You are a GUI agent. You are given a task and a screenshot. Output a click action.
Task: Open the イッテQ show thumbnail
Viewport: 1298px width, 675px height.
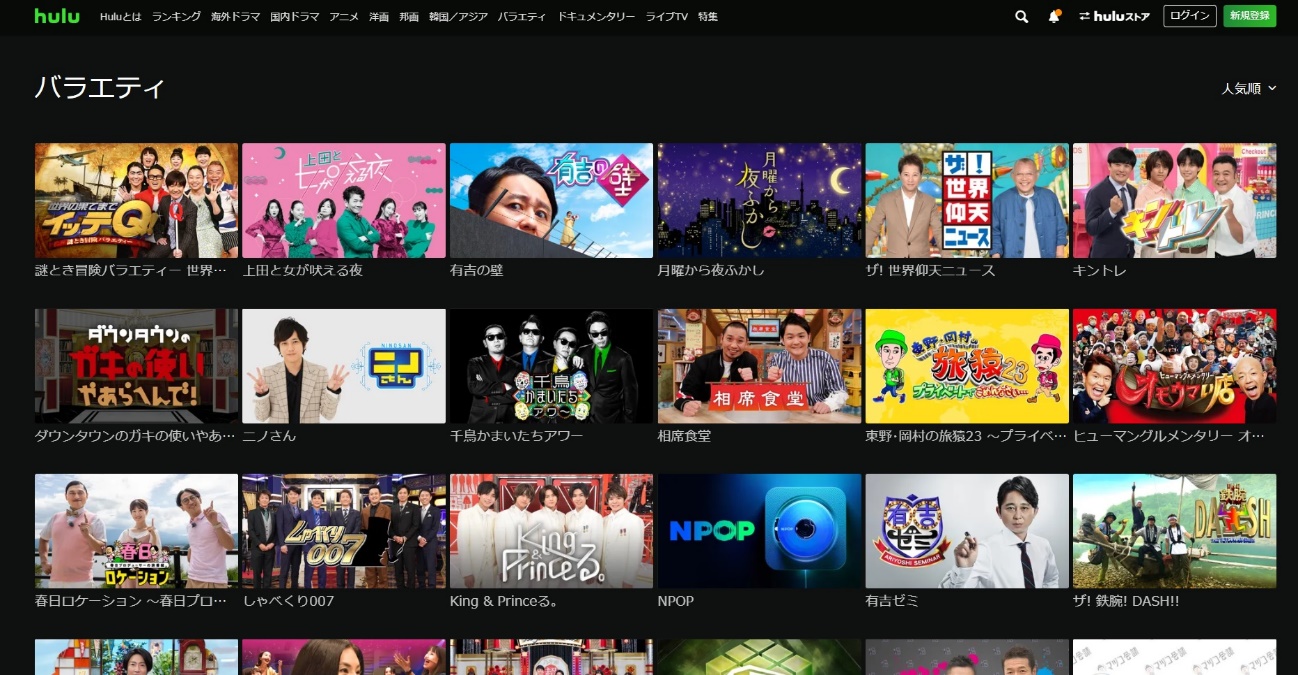pos(136,200)
